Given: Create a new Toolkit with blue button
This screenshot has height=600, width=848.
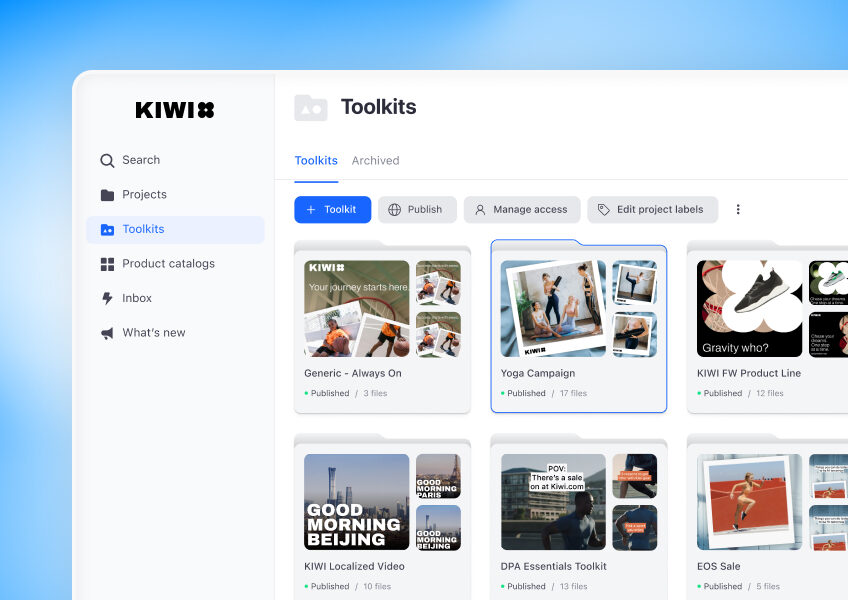Looking at the screenshot, I should (x=333, y=209).
